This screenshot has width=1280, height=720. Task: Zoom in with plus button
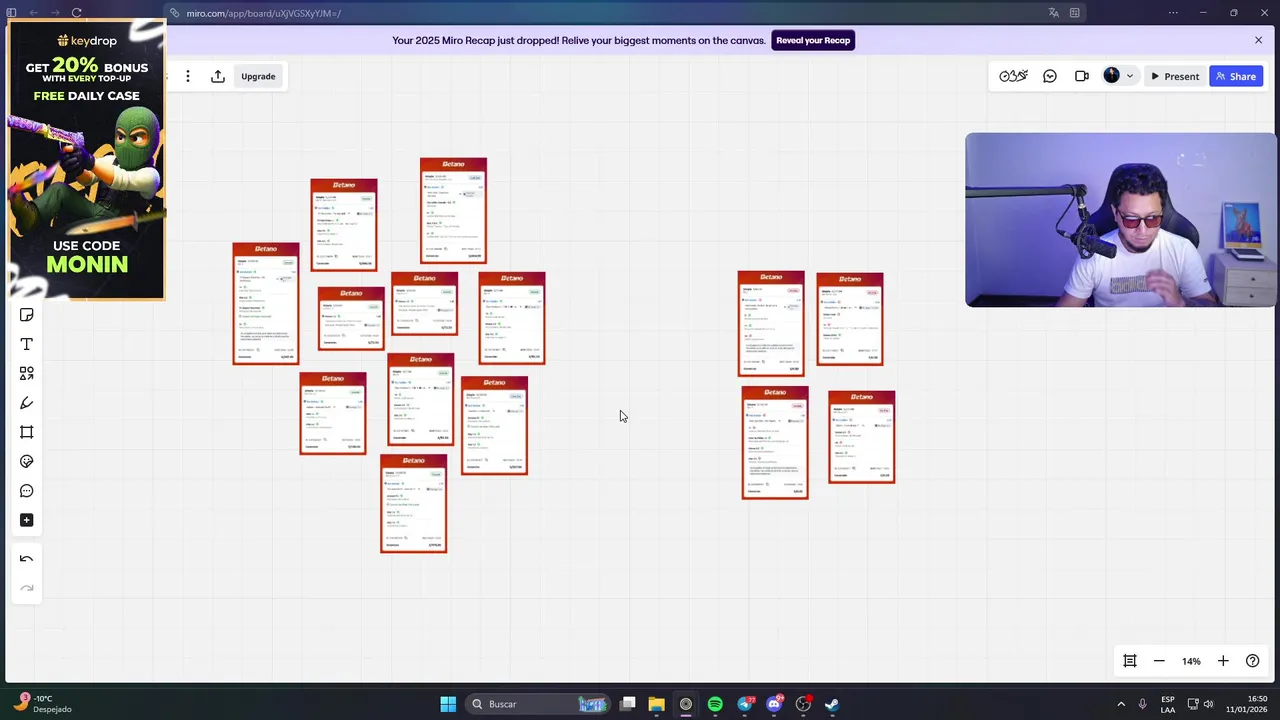[x=1223, y=661]
